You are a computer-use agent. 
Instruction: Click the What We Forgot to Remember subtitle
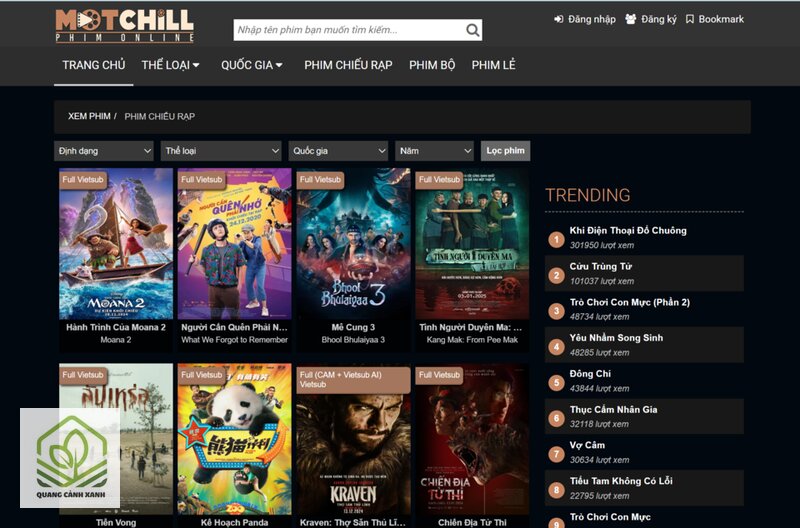[235, 340]
